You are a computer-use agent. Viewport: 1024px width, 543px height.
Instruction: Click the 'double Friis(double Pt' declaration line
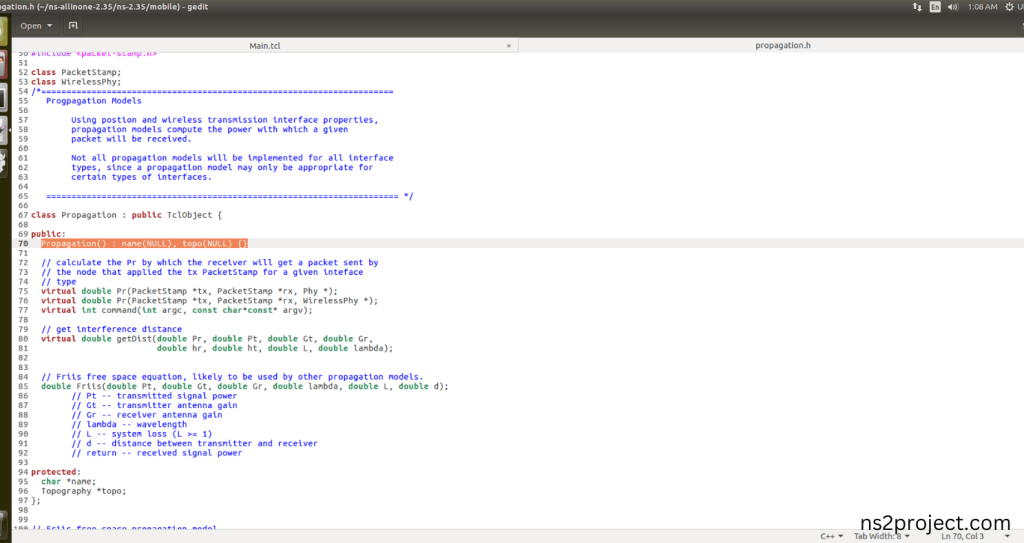point(245,386)
